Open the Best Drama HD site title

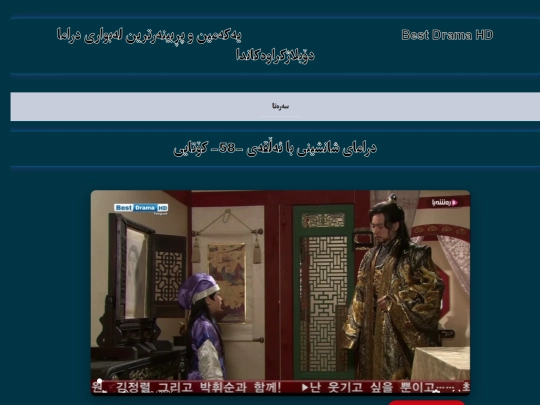447,35
